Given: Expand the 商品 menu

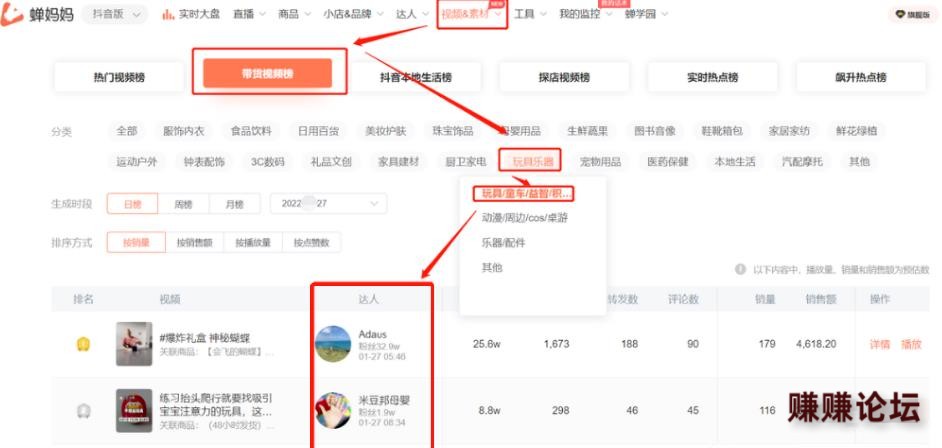Looking at the screenshot, I should 294,14.
